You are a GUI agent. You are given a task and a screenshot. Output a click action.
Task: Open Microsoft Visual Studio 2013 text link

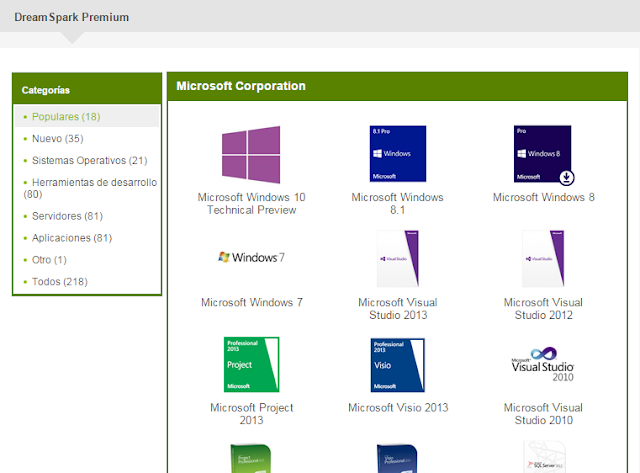(398, 309)
